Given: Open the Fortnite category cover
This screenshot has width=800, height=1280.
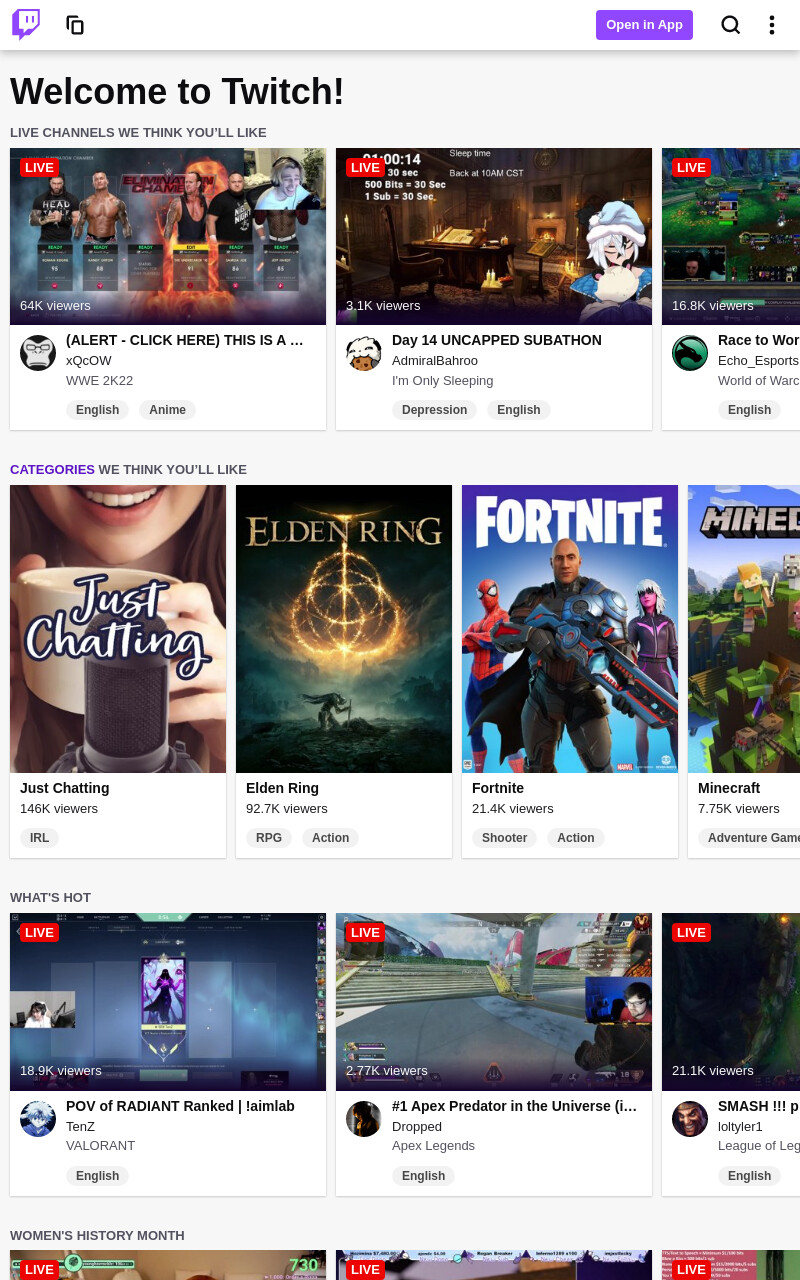Looking at the screenshot, I should click(570, 629).
